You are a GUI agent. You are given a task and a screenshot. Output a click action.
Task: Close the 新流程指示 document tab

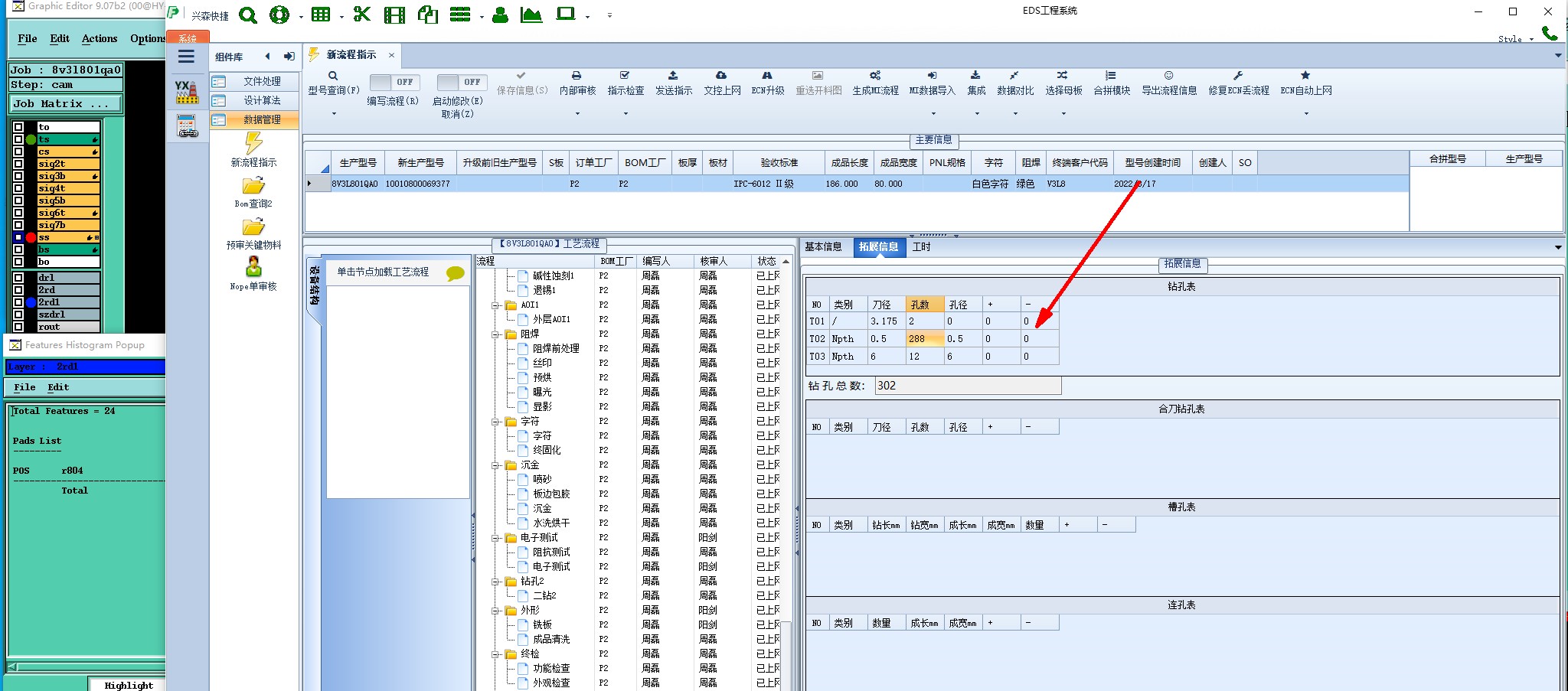pos(391,55)
